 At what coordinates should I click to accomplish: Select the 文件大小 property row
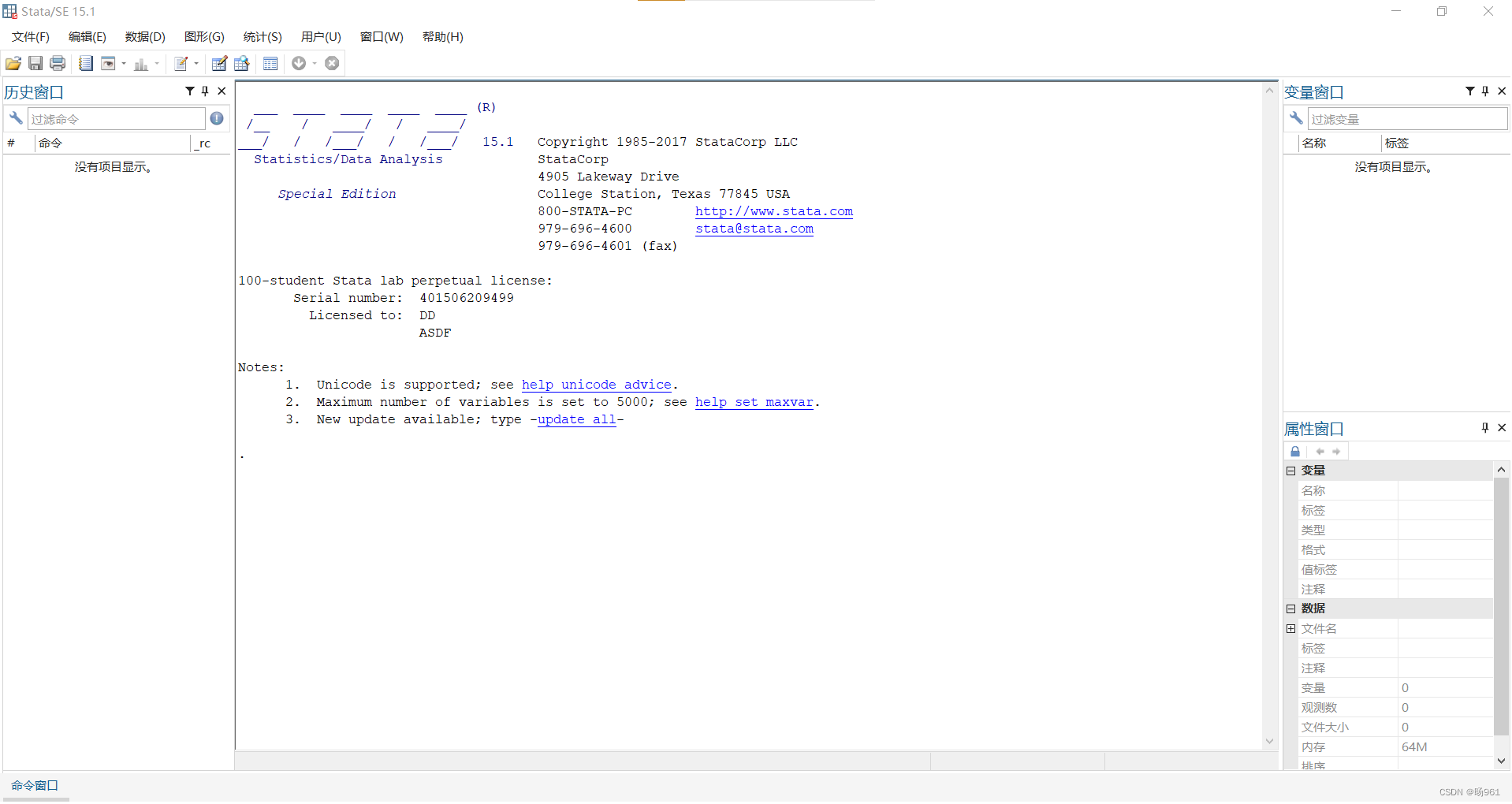coord(1395,728)
